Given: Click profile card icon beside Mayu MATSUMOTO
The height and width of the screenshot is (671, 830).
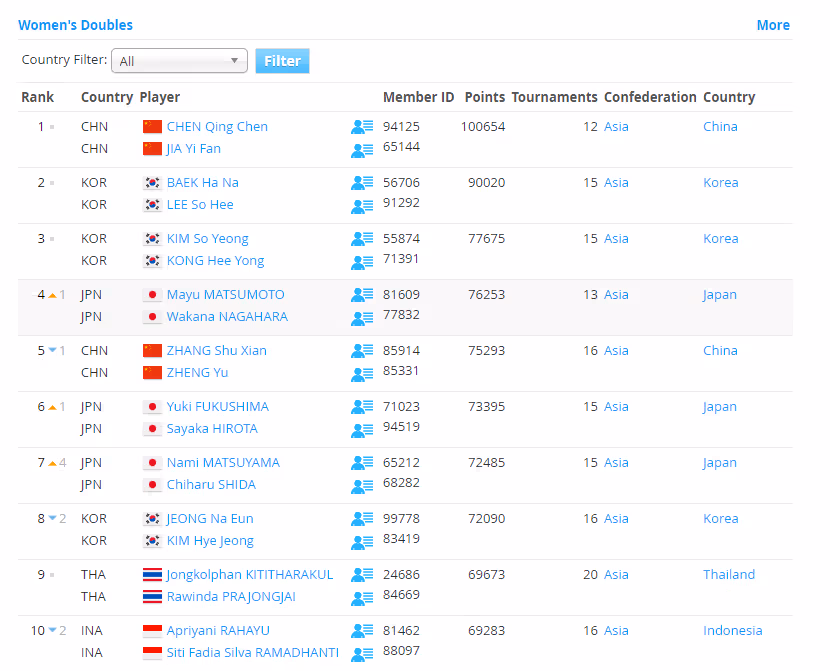Looking at the screenshot, I should click(361, 295).
